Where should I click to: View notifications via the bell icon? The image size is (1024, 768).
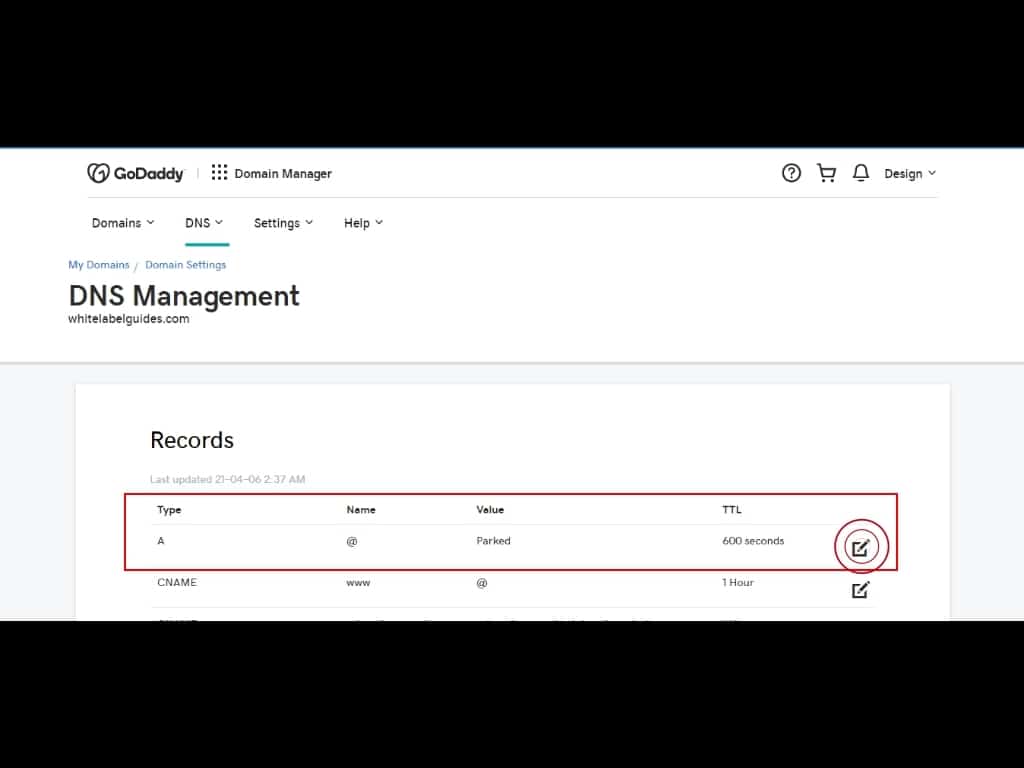860,173
